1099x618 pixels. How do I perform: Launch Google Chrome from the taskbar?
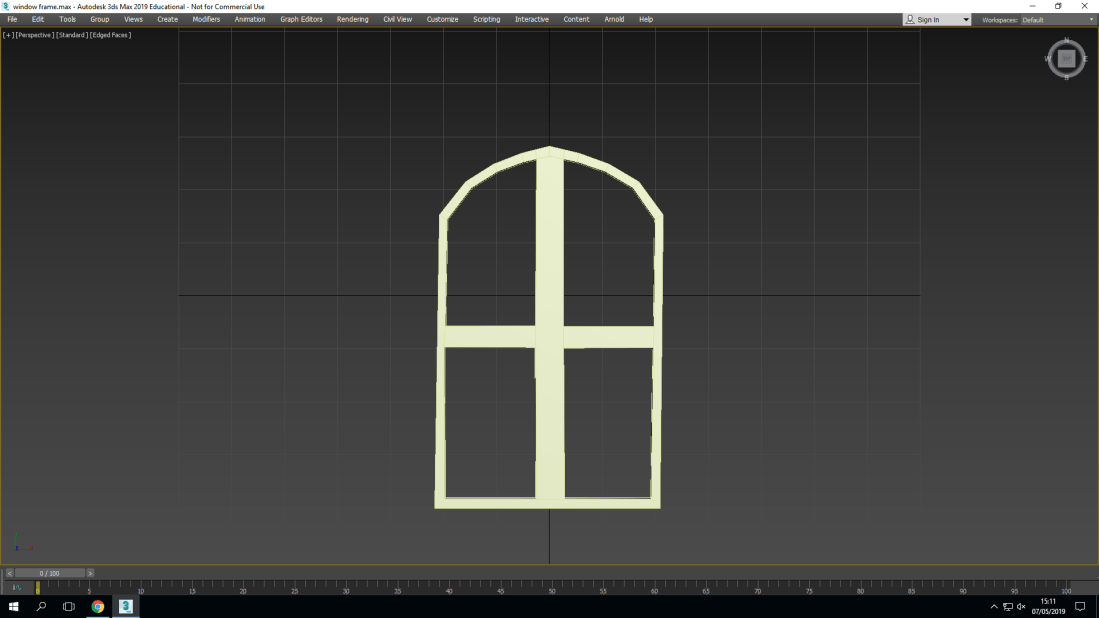click(x=98, y=606)
